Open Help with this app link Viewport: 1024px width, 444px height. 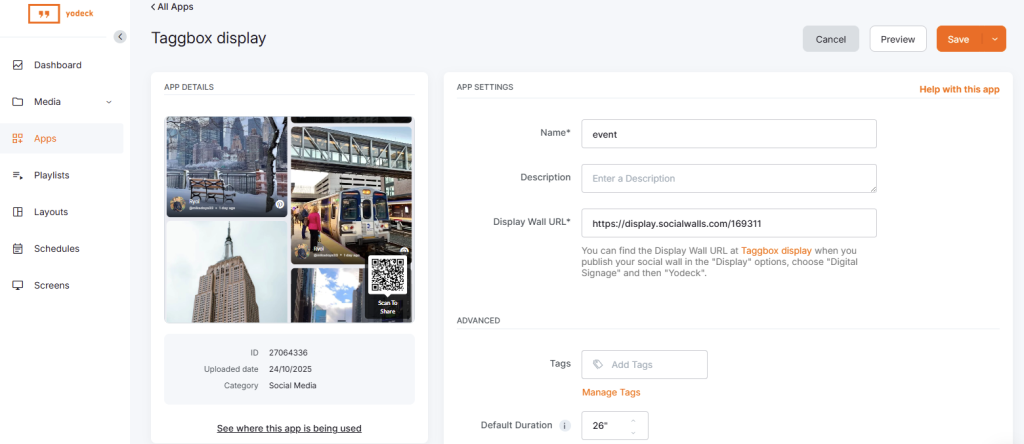959,89
